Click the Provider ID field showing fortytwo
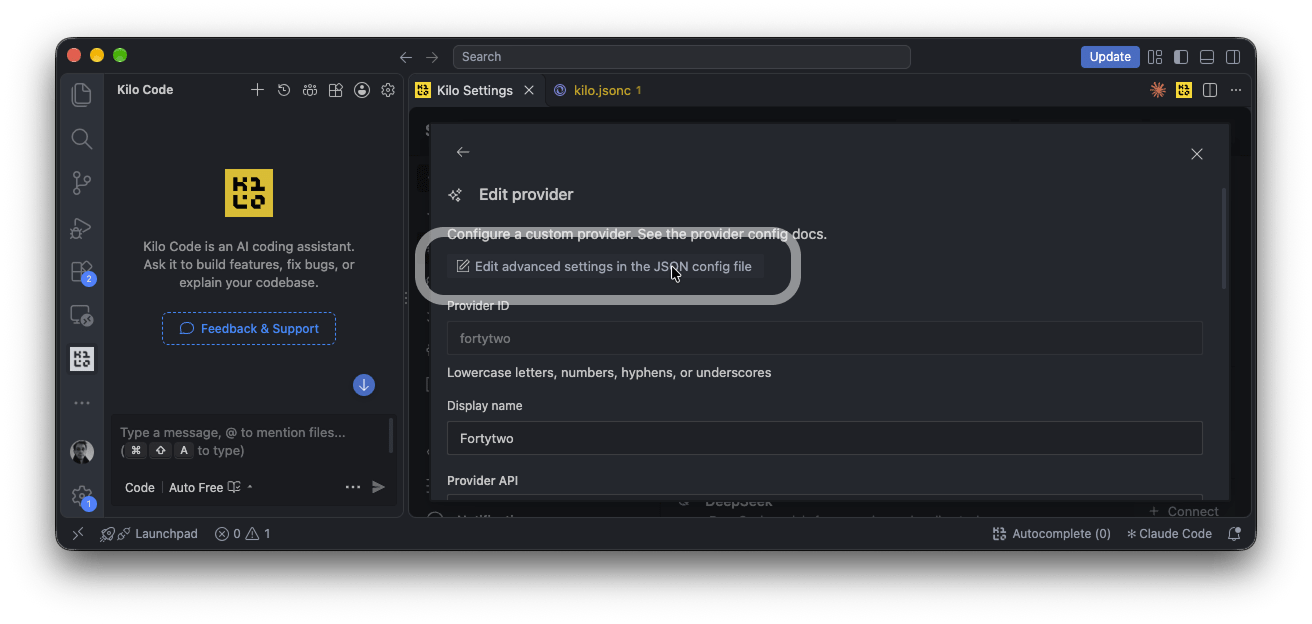Viewport: 1312px width, 624px height. coord(824,338)
